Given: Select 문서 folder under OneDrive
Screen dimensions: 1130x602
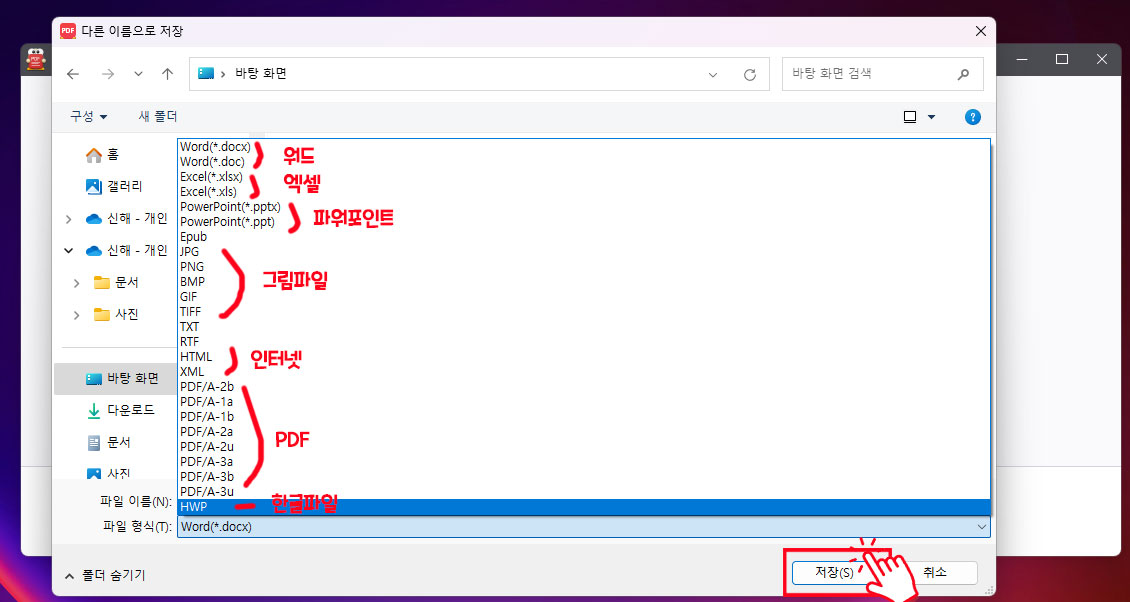Looking at the screenshot, I should 115,283.
